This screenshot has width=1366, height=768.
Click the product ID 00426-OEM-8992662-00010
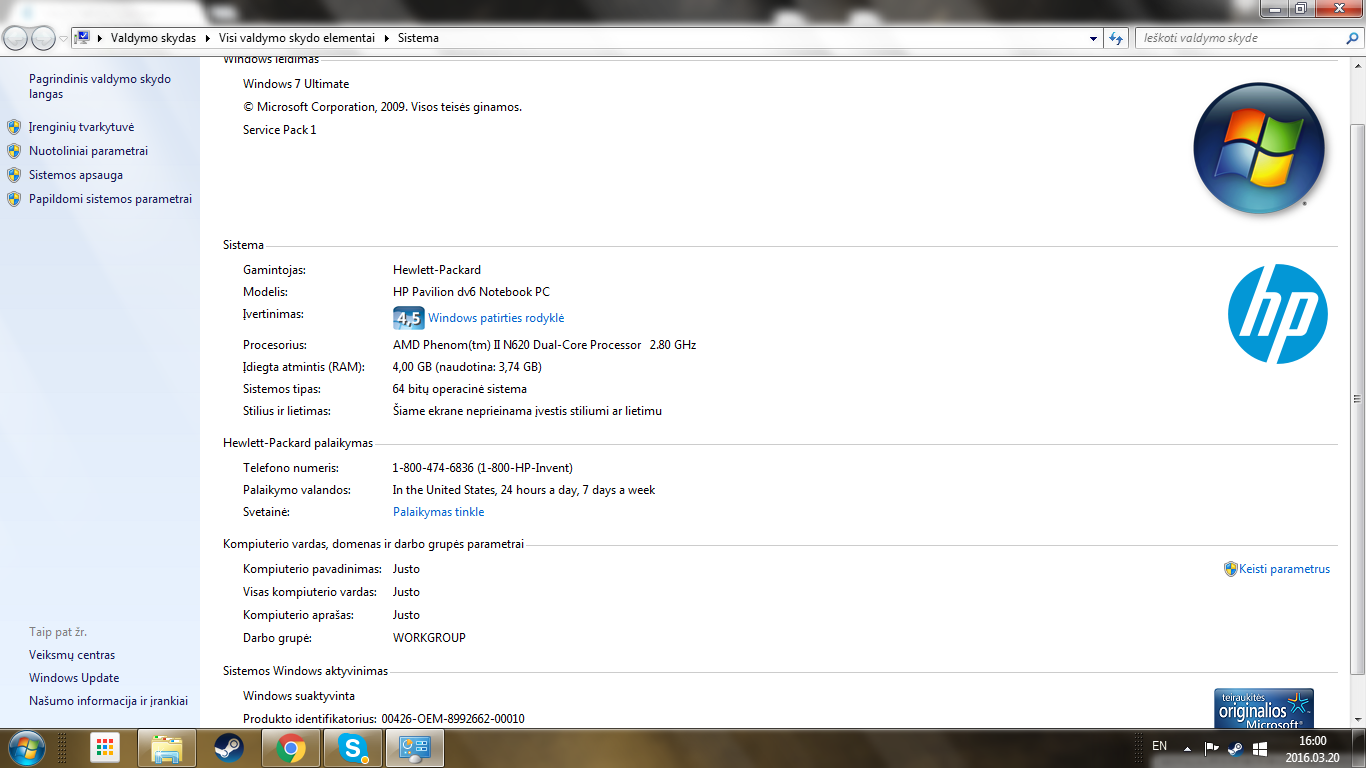click(453, 719)
